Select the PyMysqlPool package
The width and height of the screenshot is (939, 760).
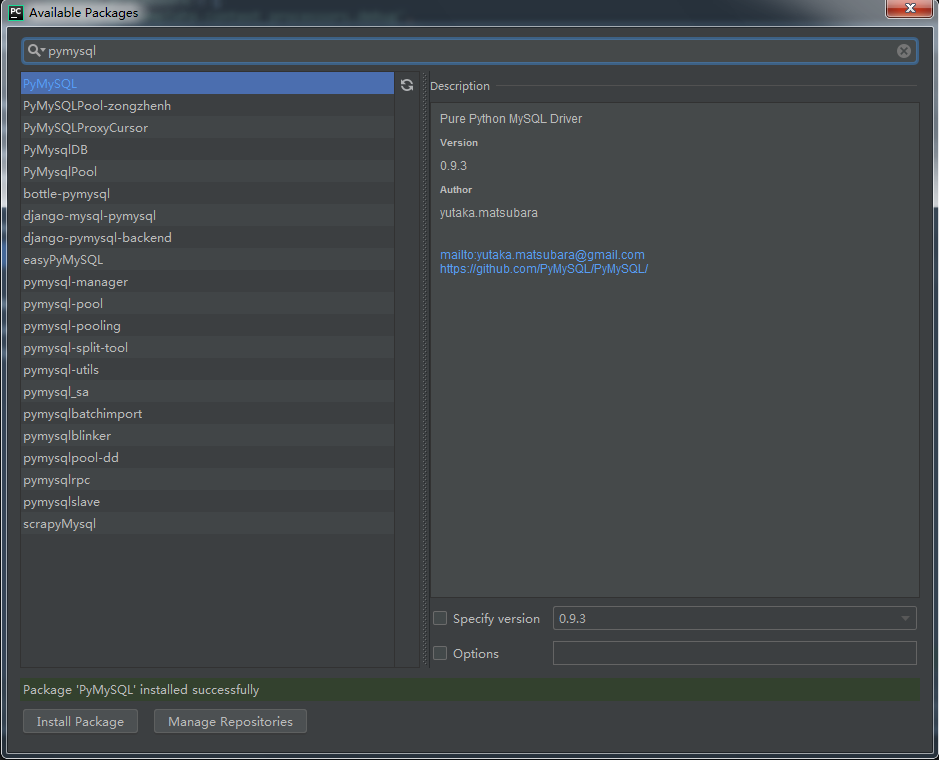[x=207, y=171]
